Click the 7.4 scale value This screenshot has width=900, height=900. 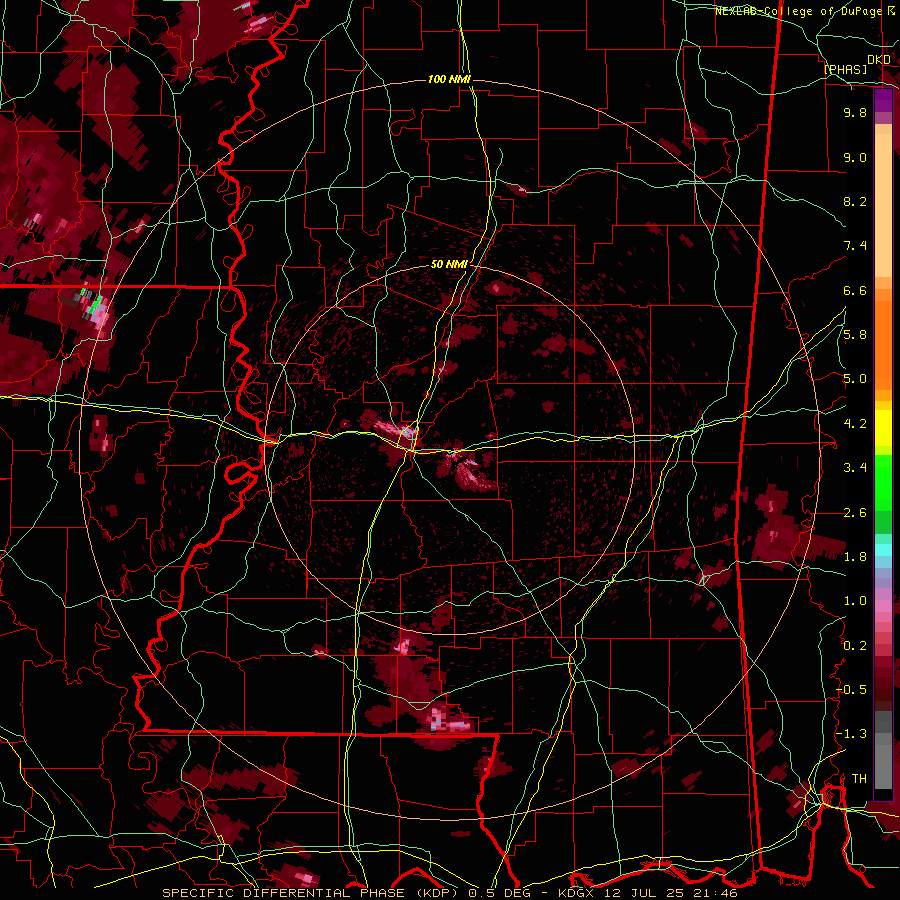855,246
